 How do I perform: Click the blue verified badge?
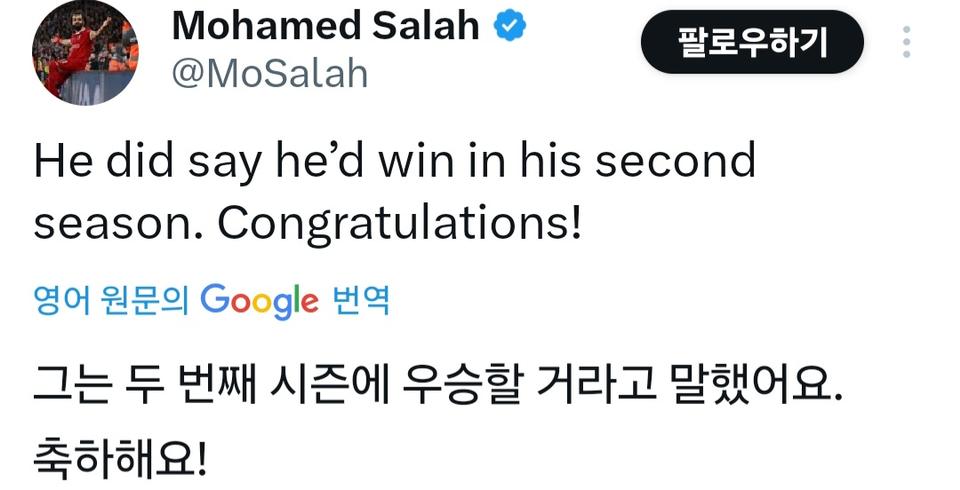tap(512, 28)
